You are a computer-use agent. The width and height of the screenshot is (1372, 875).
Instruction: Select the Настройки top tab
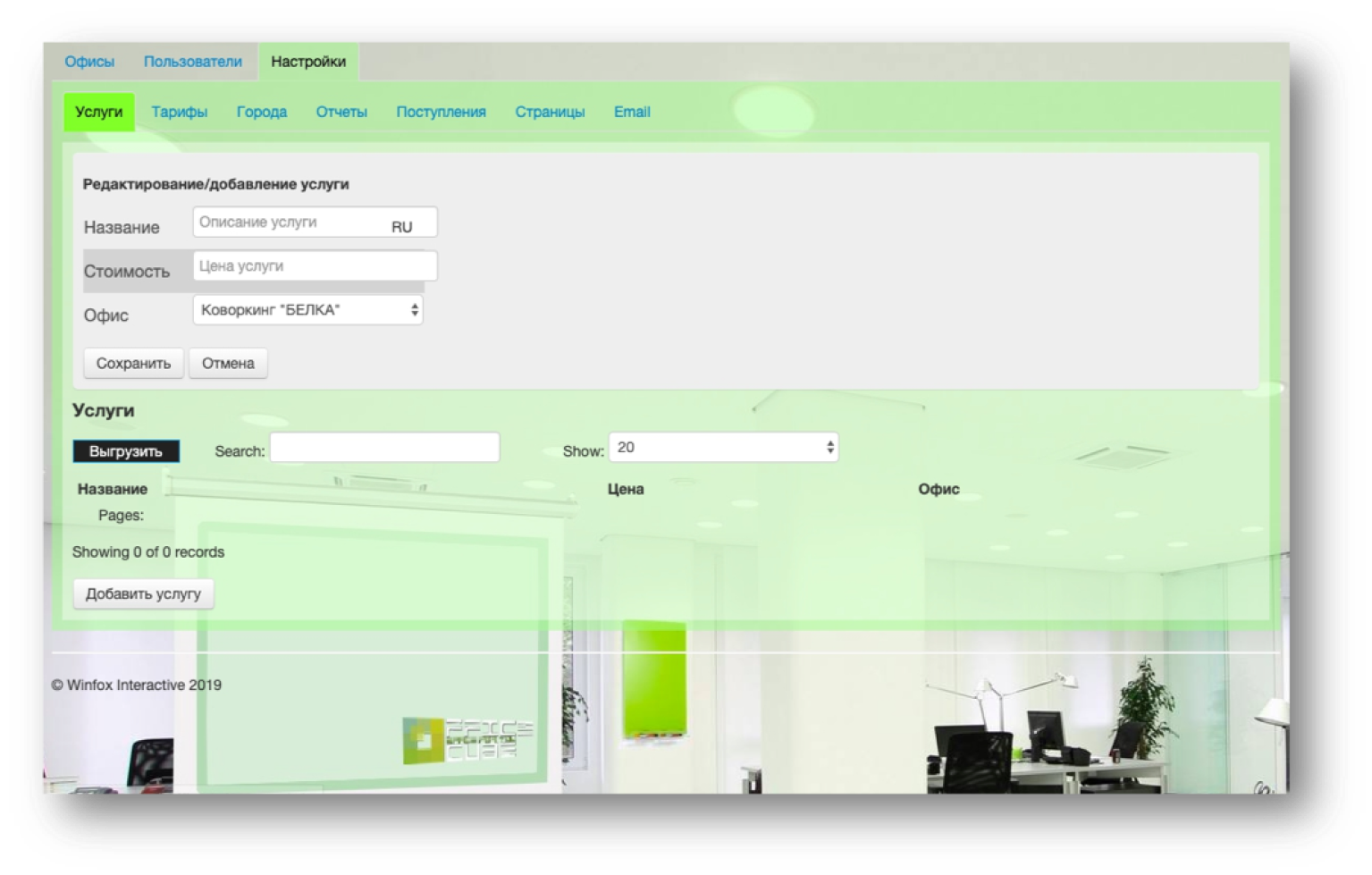pos(308,62)
